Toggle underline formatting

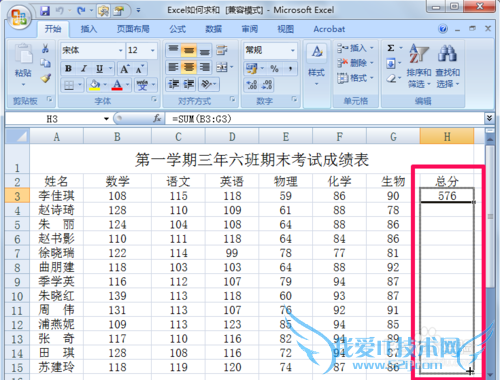click(x=99, y=69)
